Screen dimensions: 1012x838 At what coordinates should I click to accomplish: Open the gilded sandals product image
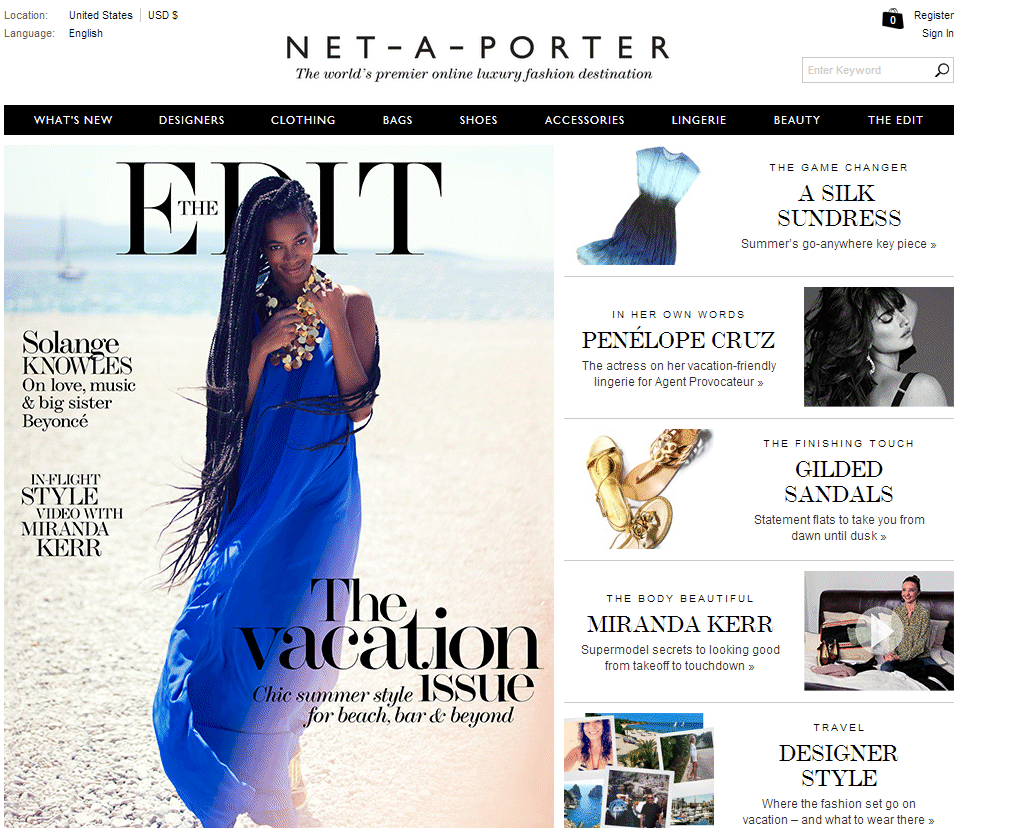[650, 489]
